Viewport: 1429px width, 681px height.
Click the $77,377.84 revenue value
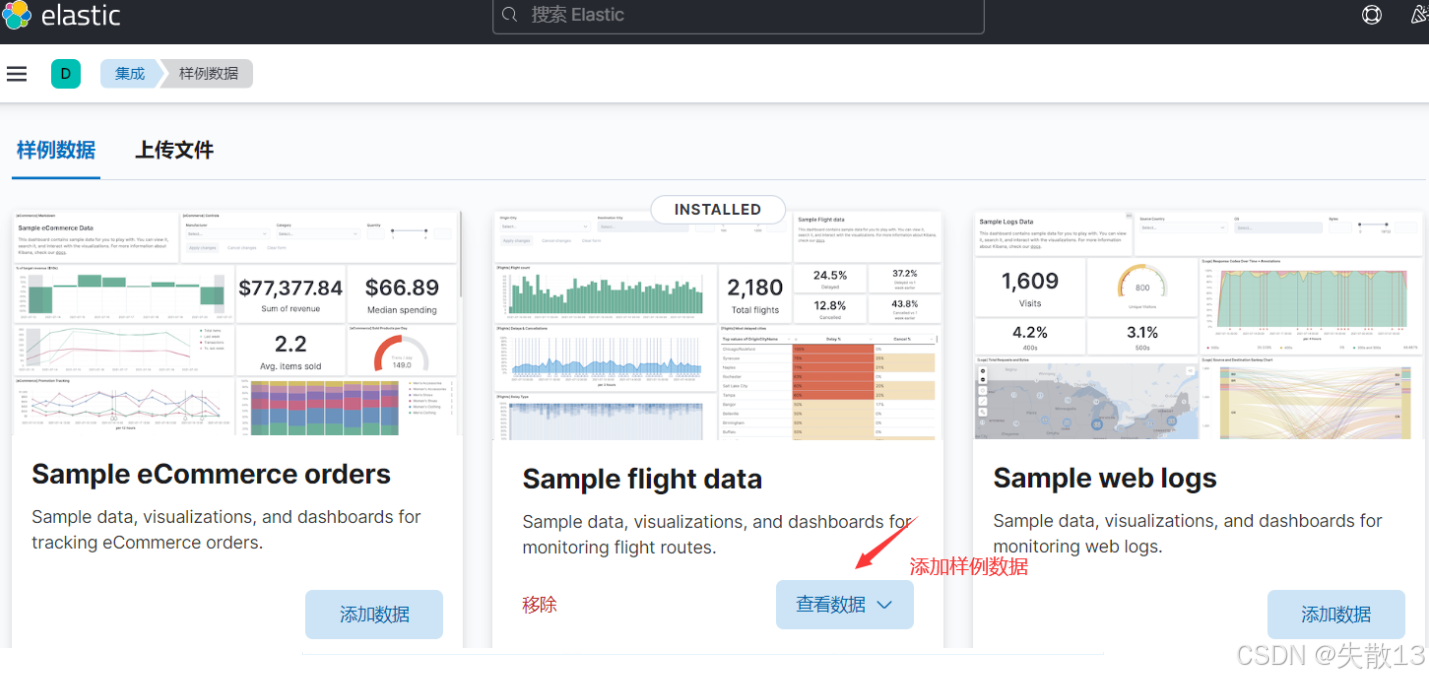(x=291, y=288)
